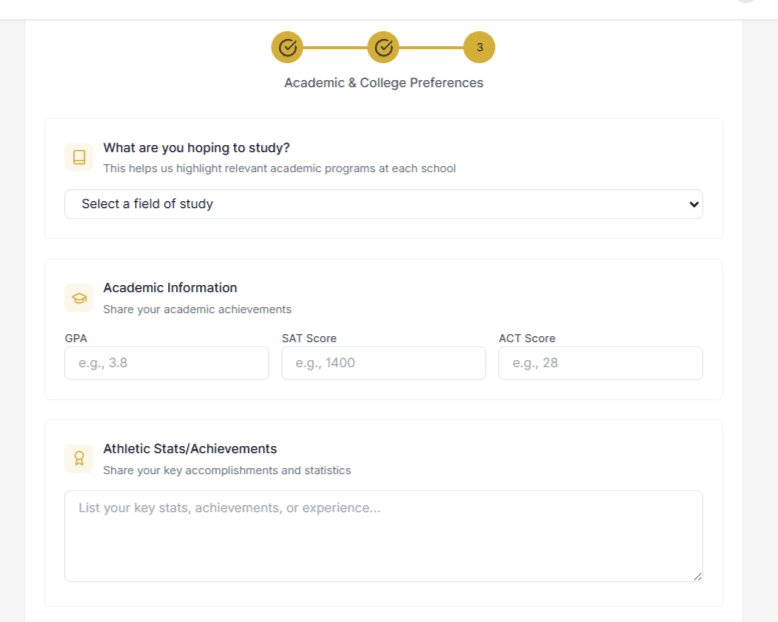Go back to the second completed step
This screenshot has height=622, width=778.
pos(383,47)
